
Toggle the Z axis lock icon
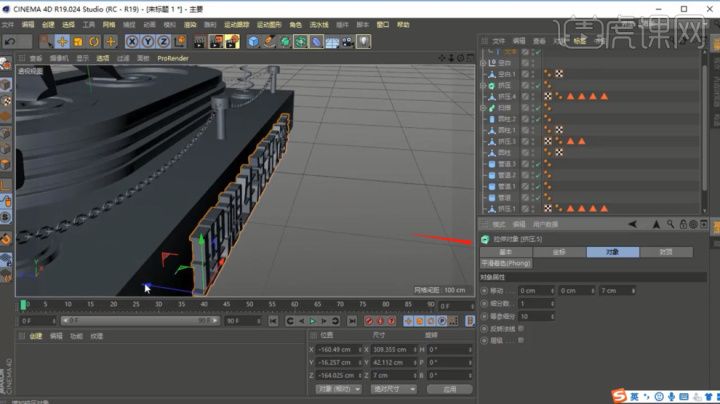[x=162, y=41]
